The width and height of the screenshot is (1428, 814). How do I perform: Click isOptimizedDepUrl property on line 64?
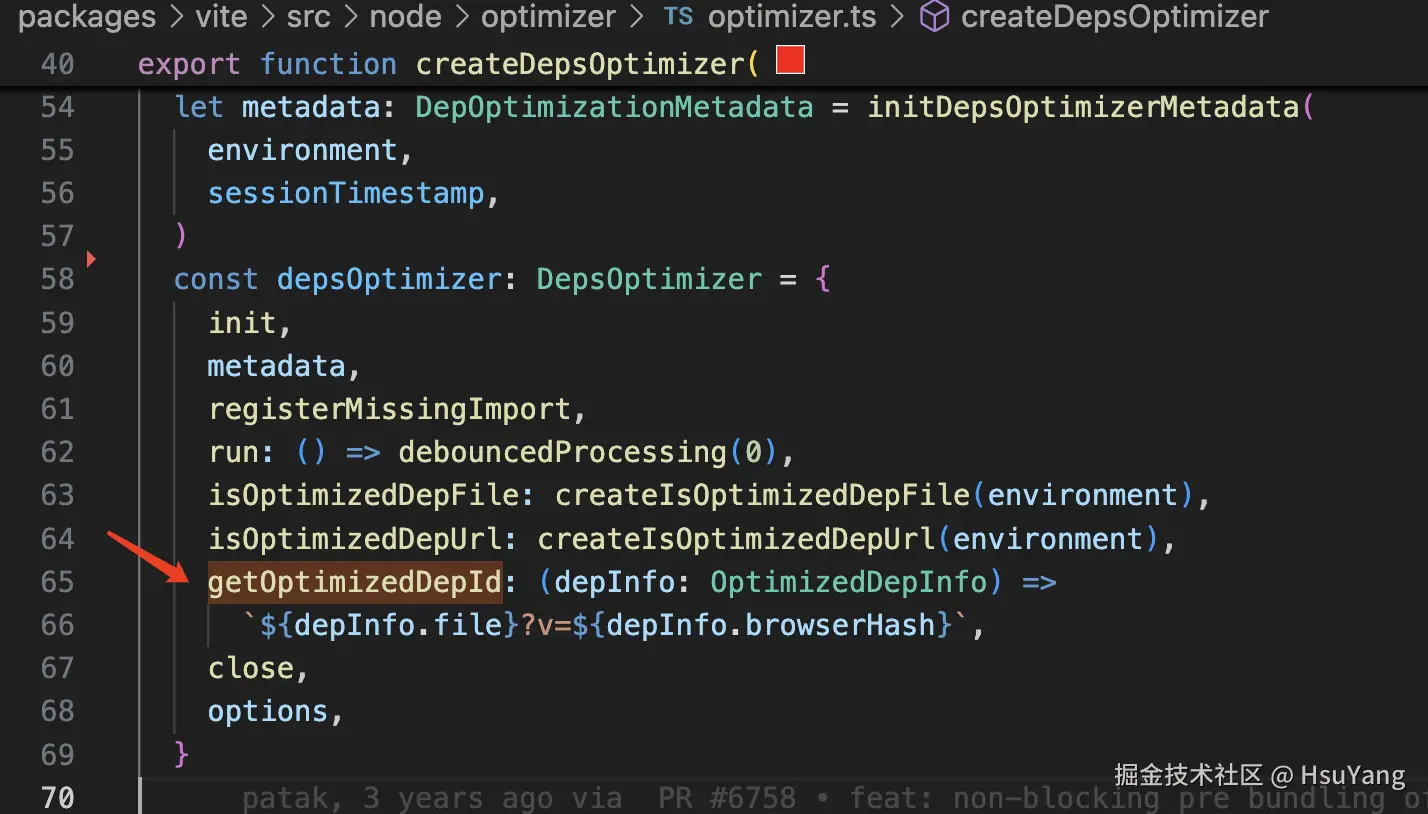353,539
